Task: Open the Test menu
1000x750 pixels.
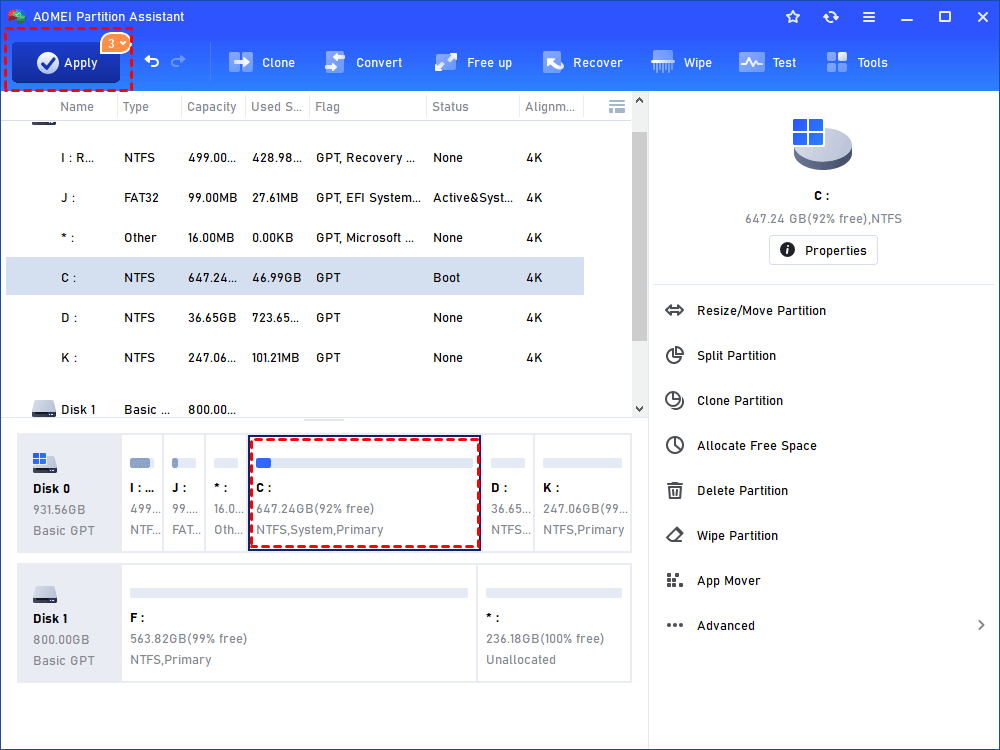Action: tap(768, 62)
